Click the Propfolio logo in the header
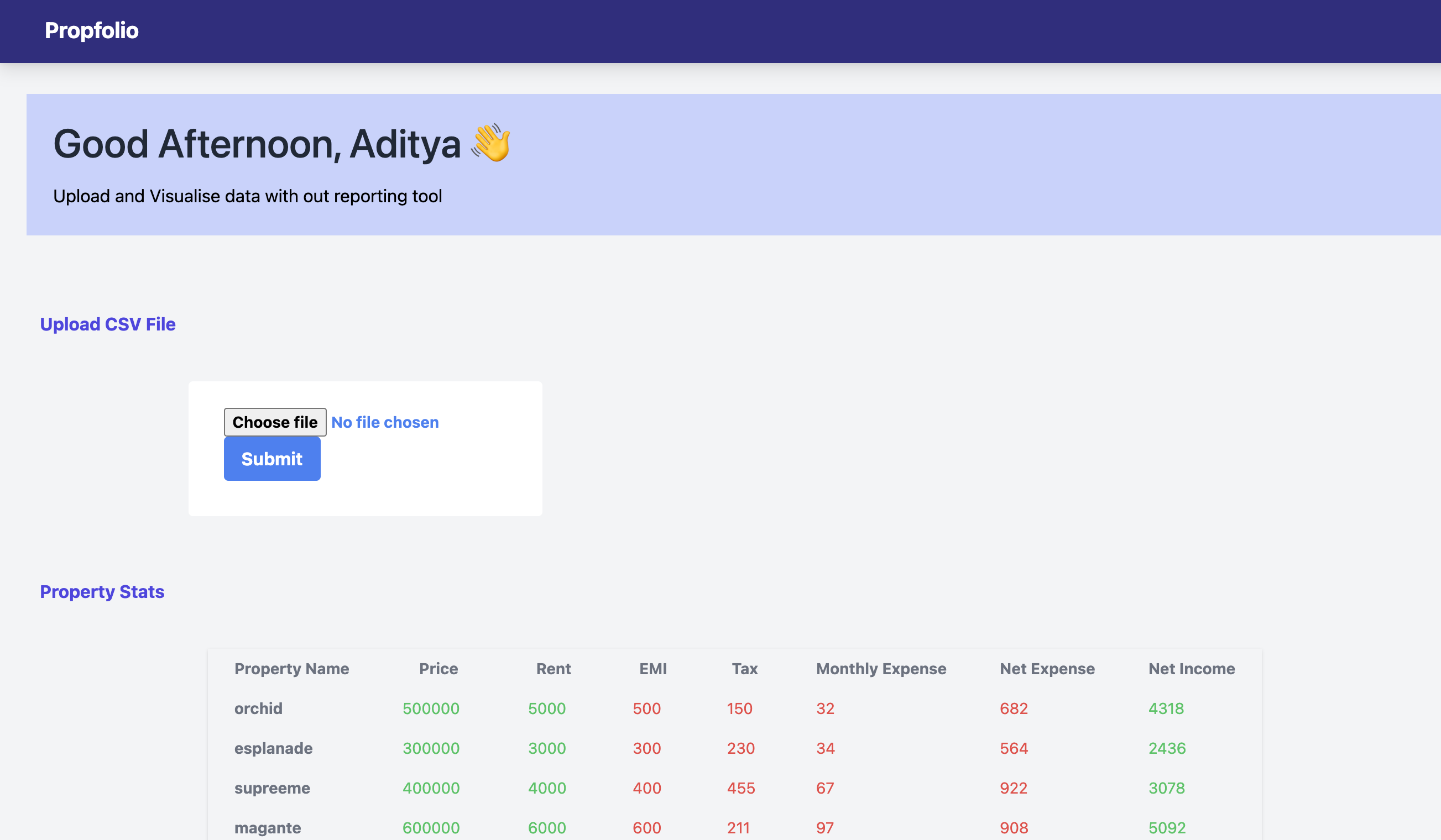 [91, 31]
